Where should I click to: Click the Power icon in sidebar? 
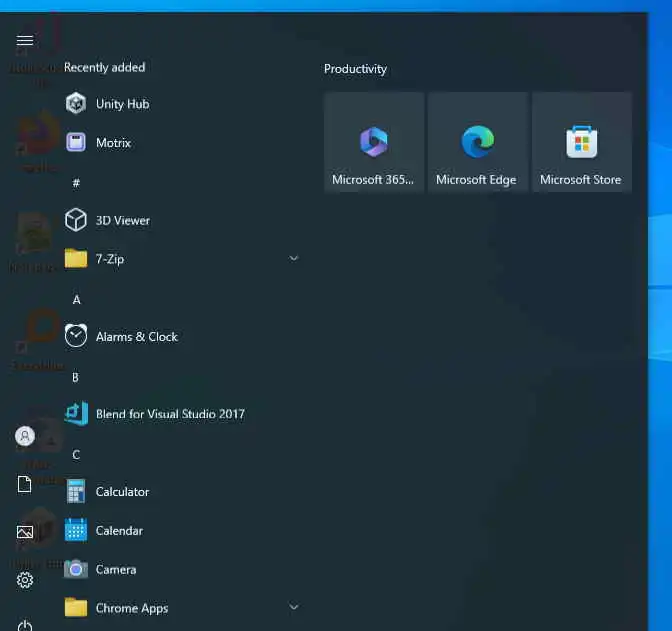coord(25,625)
